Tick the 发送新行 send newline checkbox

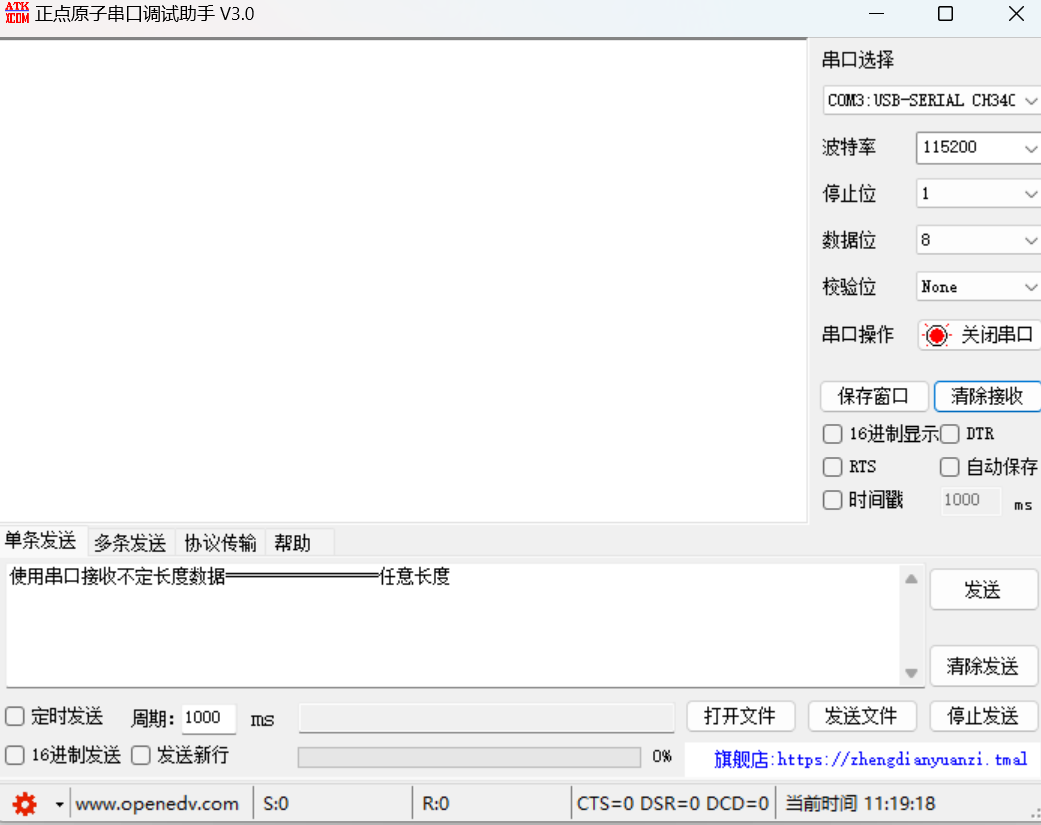[x=141, y=755]
